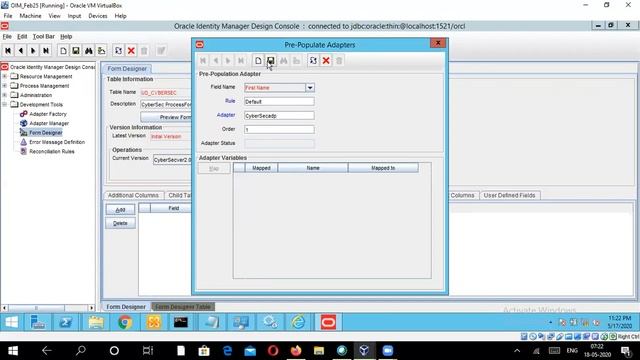This screenshot has height=360, width=640.
Task: Click red X delete in Pre-Populate Adapters toolbar
Action: pos(326,61)
